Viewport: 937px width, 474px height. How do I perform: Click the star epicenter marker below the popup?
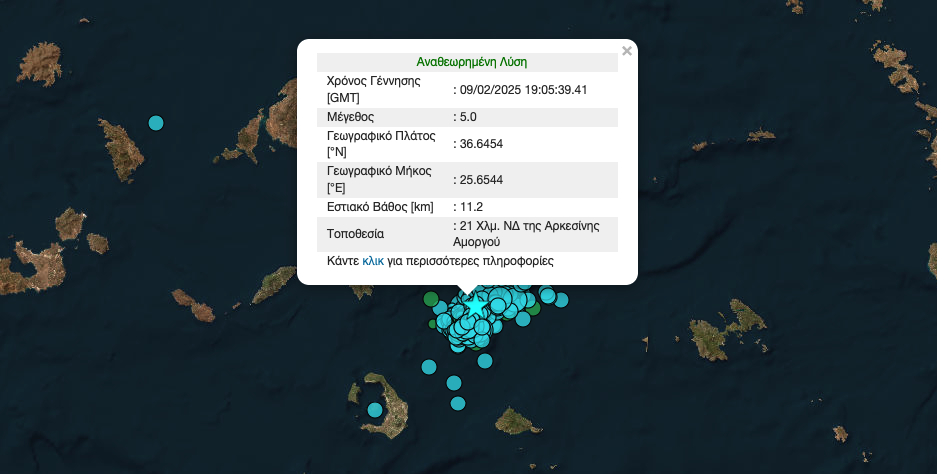click(x=475, y=305)
